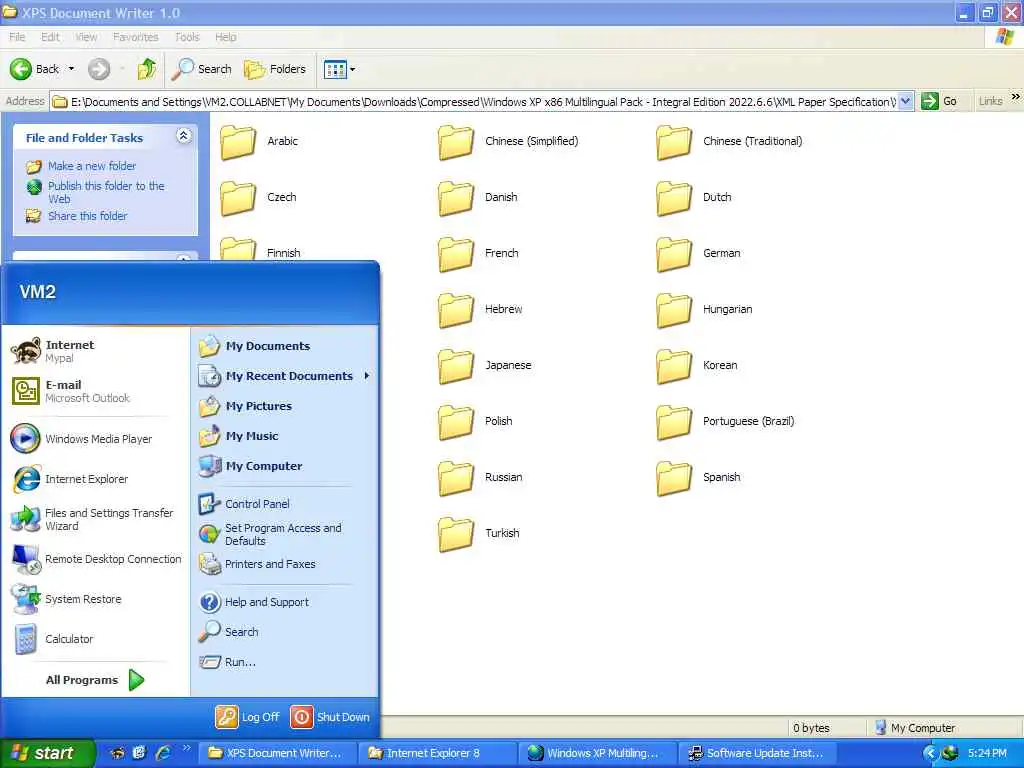Open the View menu
This screenshot has width=1024, height=768.
pyautogui.click(x=86, y=37)
